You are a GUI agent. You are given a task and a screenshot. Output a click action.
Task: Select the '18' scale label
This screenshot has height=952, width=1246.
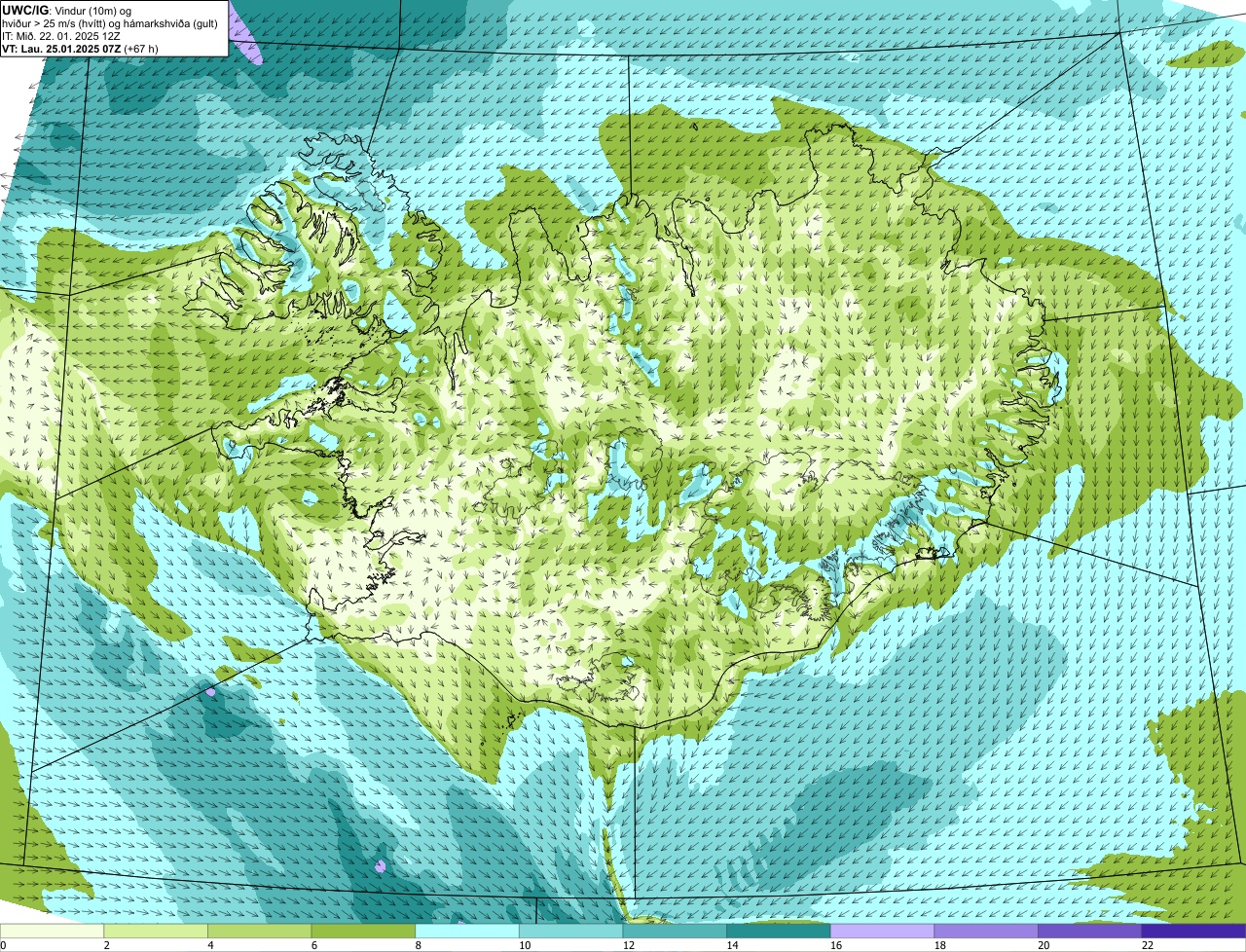click(939, 945)
